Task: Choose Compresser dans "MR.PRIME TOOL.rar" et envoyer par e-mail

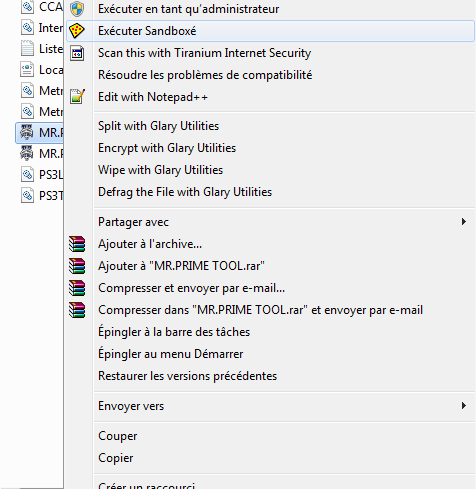Action: click(x=260, y=310)
